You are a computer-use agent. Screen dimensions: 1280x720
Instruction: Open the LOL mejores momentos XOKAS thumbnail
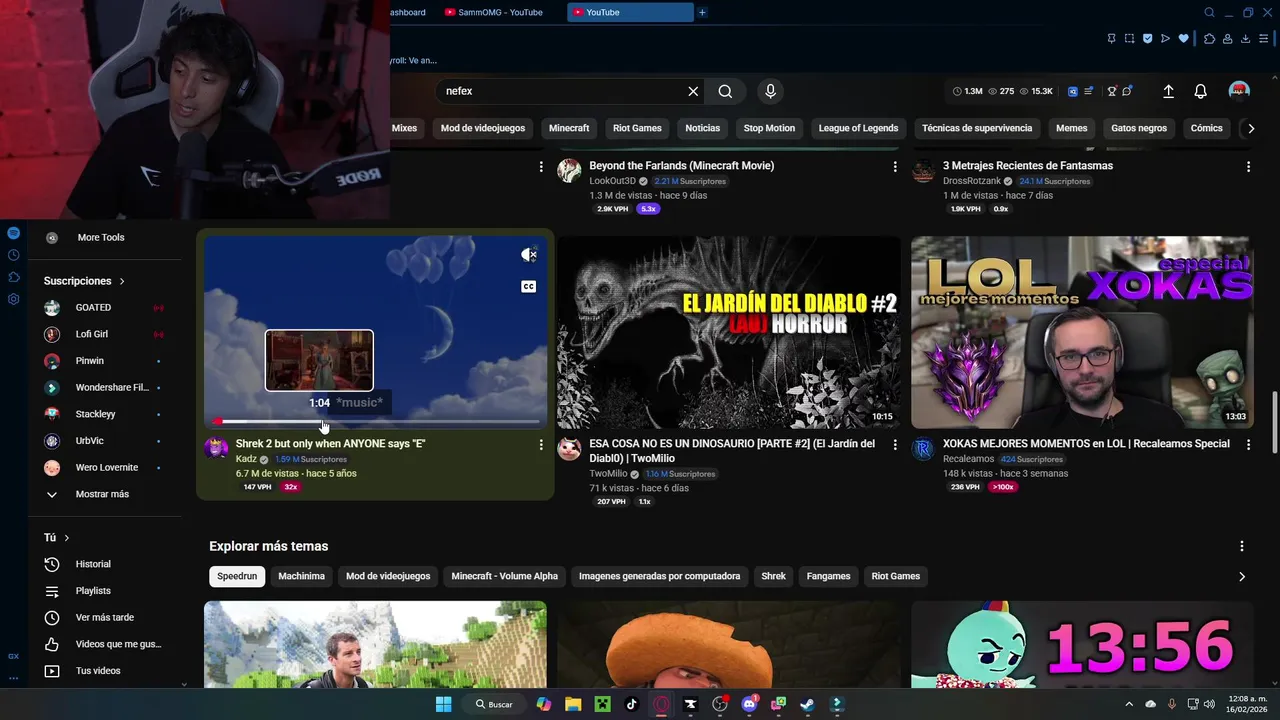pyautogui.click(x=1082, y=332)
